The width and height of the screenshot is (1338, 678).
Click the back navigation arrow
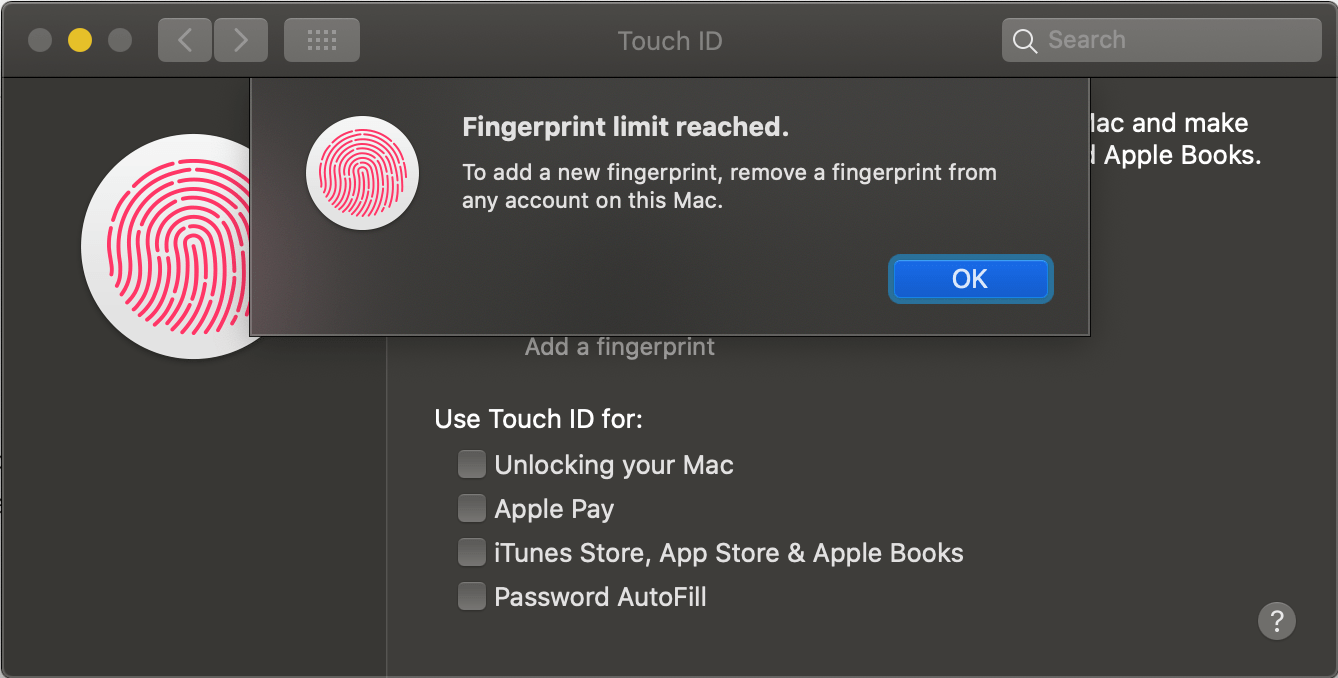coord(184,39)
